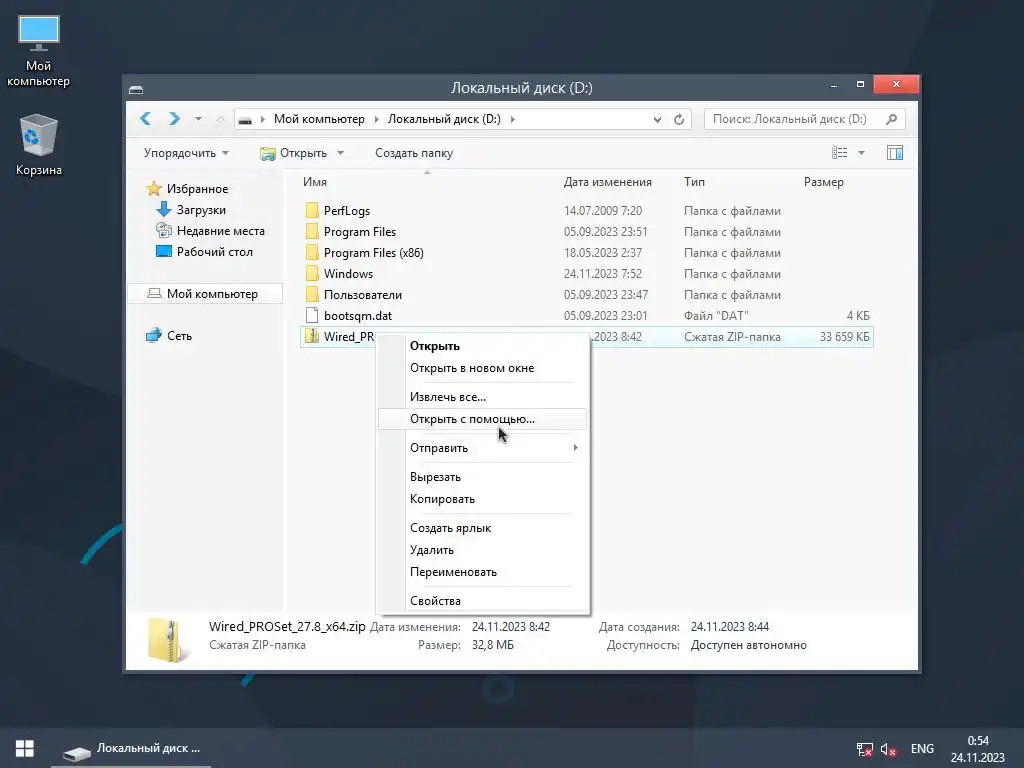Choose Открыть в новом окне
Image resolution: width=1024 pixels, height=768 pixels.
[483, 368]
